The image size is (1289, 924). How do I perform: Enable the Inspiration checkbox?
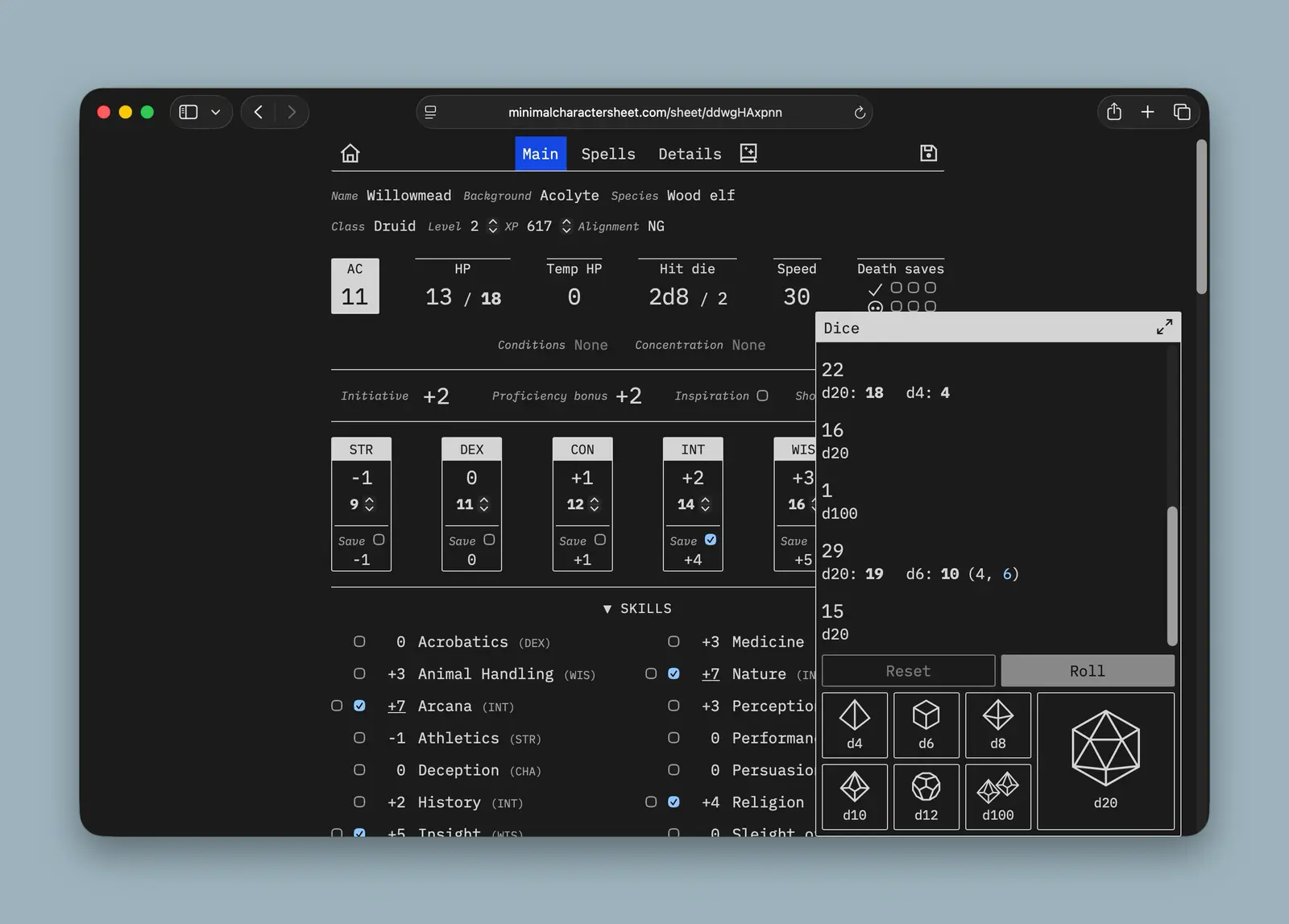click(762, 396)
